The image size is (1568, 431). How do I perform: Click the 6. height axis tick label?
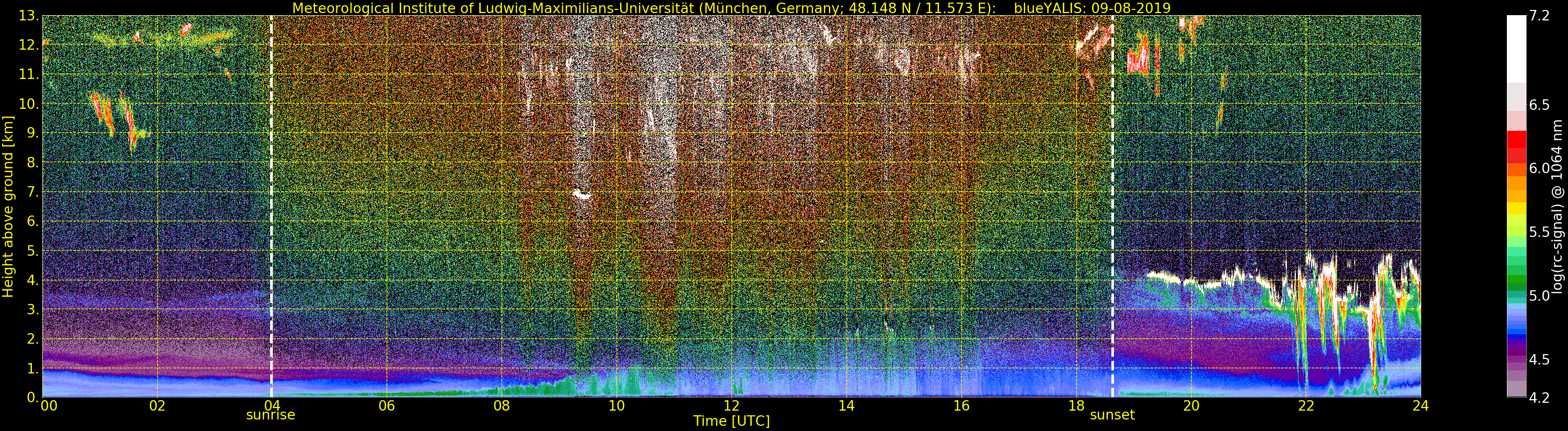click(x=32, y=221)
